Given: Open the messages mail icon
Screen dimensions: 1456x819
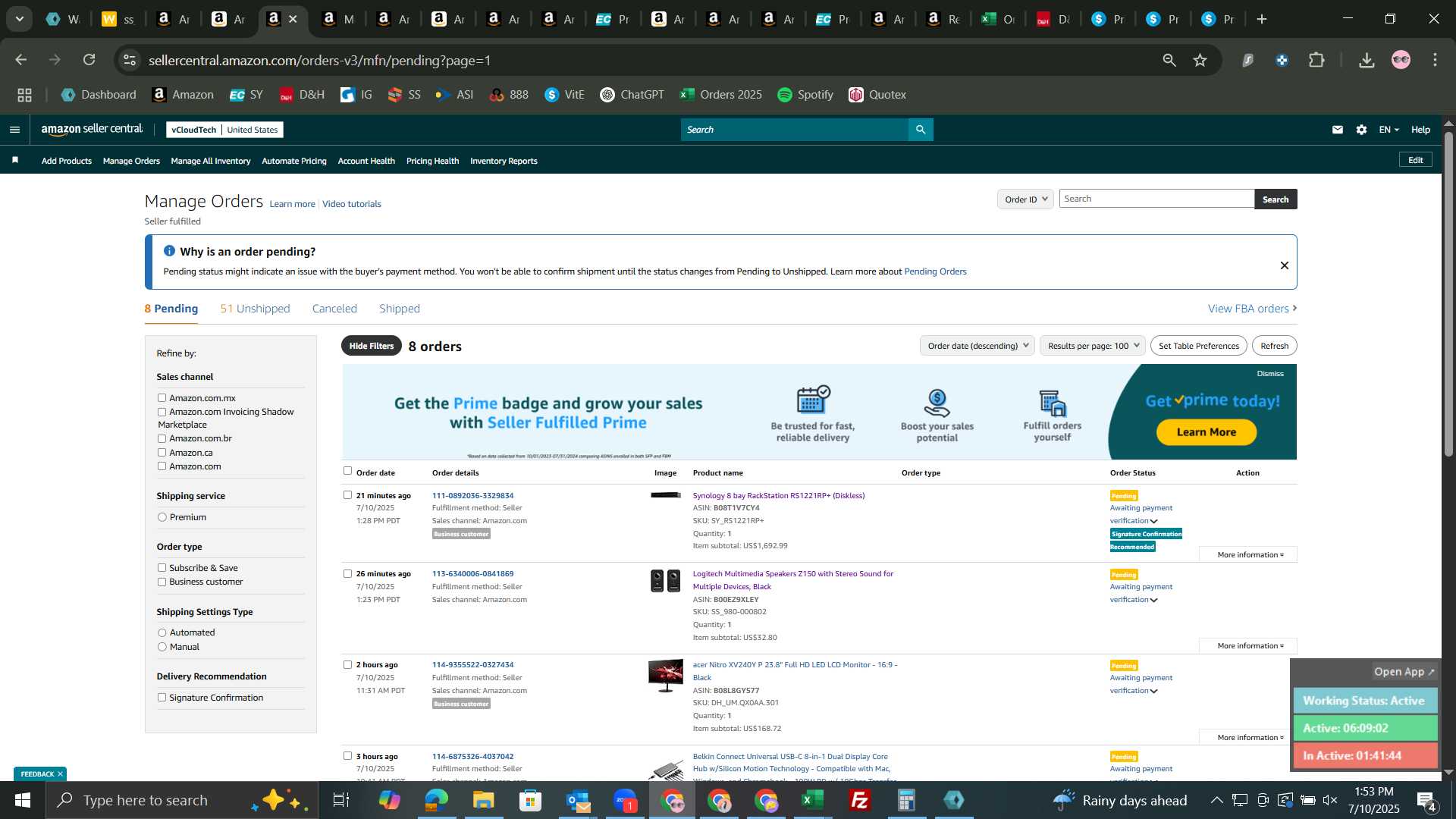Looking at the screenshot, I should [1338, 130].
